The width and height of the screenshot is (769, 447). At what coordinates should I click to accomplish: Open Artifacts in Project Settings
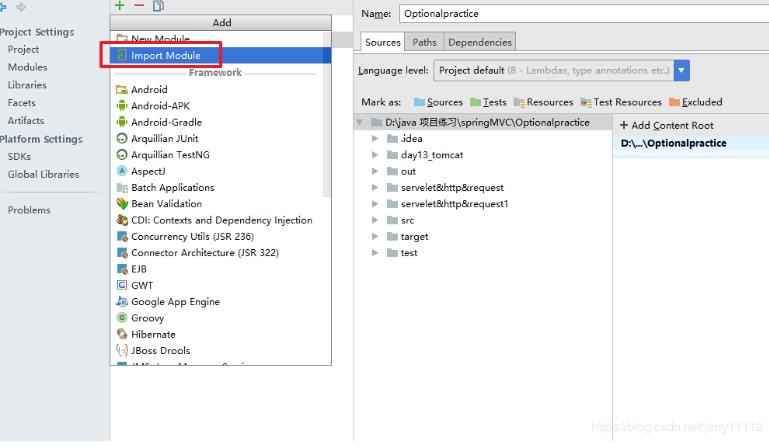26,120
